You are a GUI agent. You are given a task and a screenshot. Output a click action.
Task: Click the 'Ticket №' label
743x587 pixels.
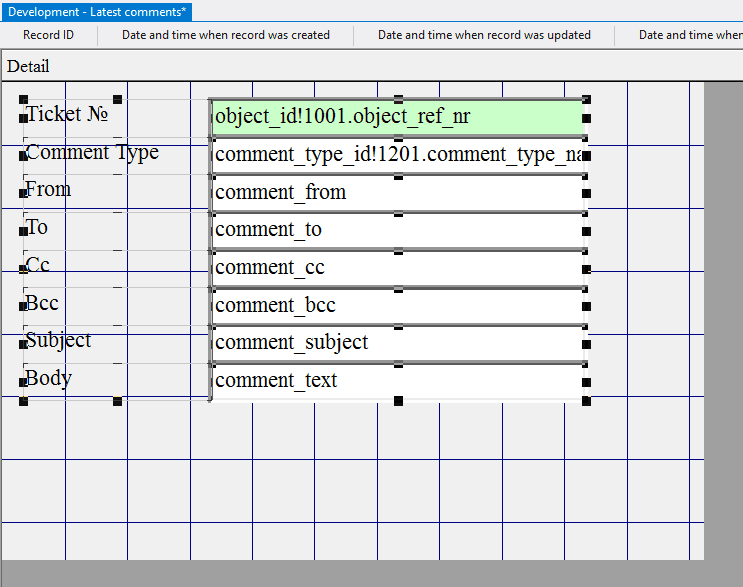(67, 114)
